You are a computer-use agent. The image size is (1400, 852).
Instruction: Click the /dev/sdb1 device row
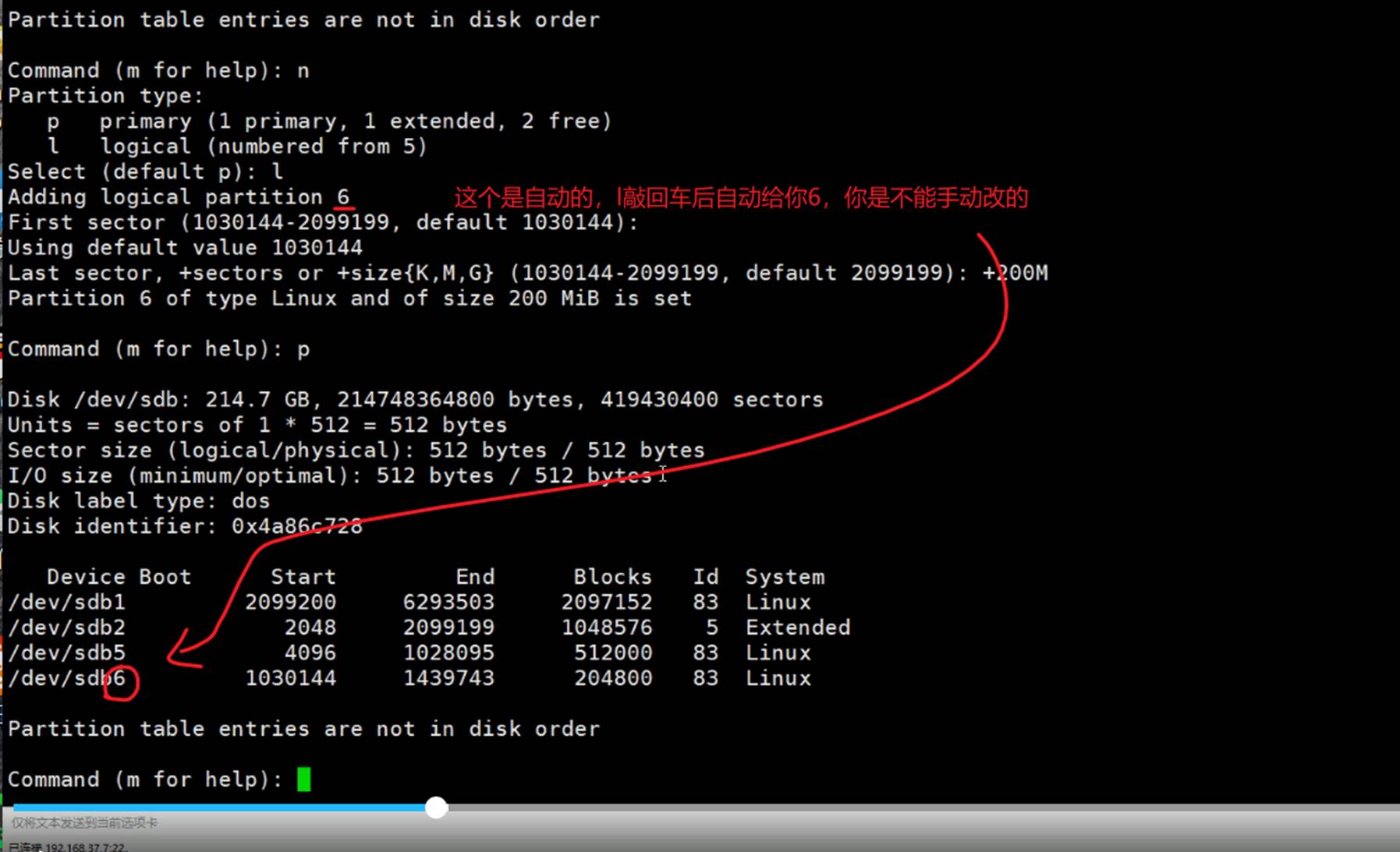pyautogui.click(x=67, y=602)
